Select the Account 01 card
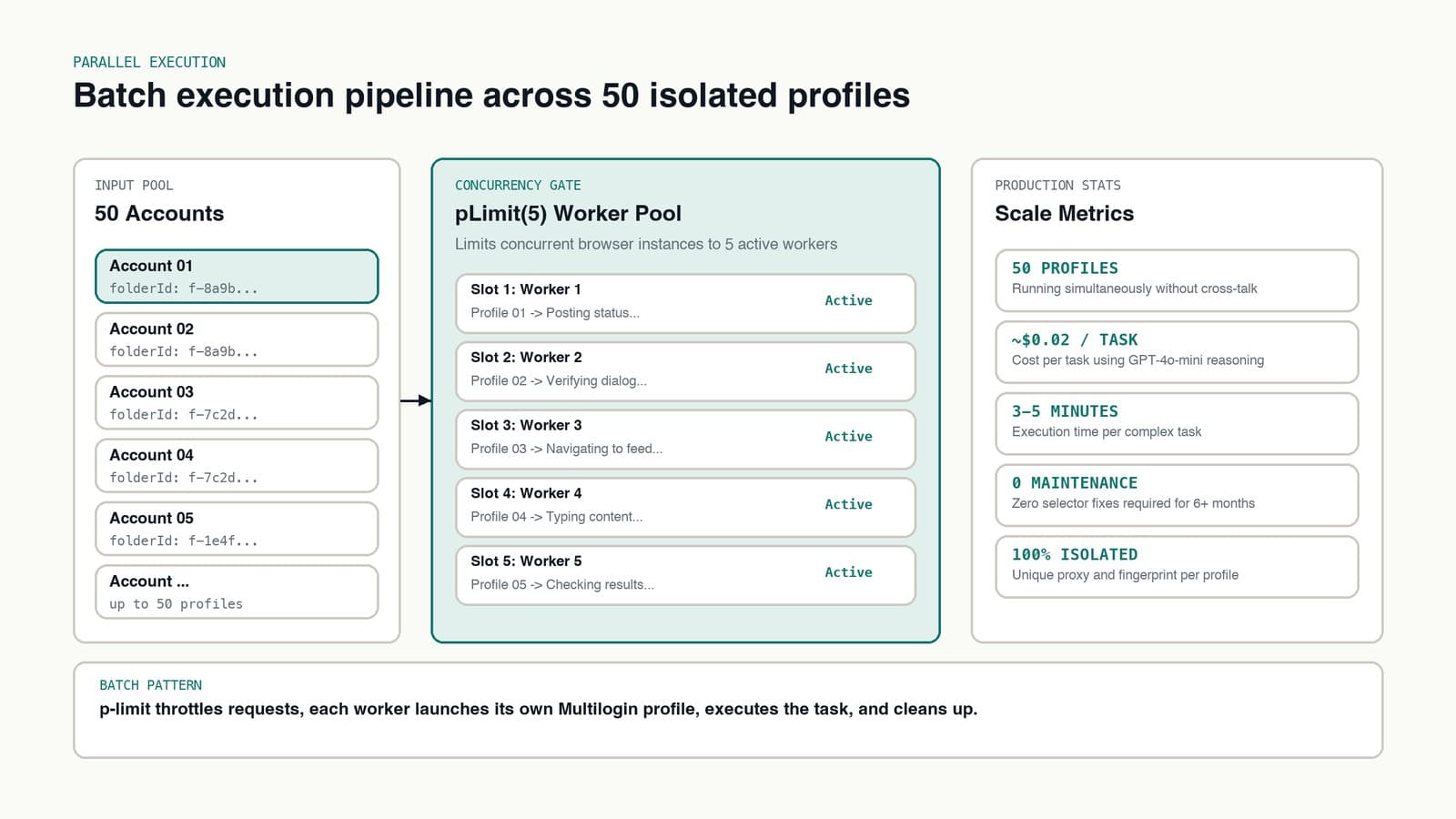1456x819 pixels. pyautogui.click(x=237, y=276)
